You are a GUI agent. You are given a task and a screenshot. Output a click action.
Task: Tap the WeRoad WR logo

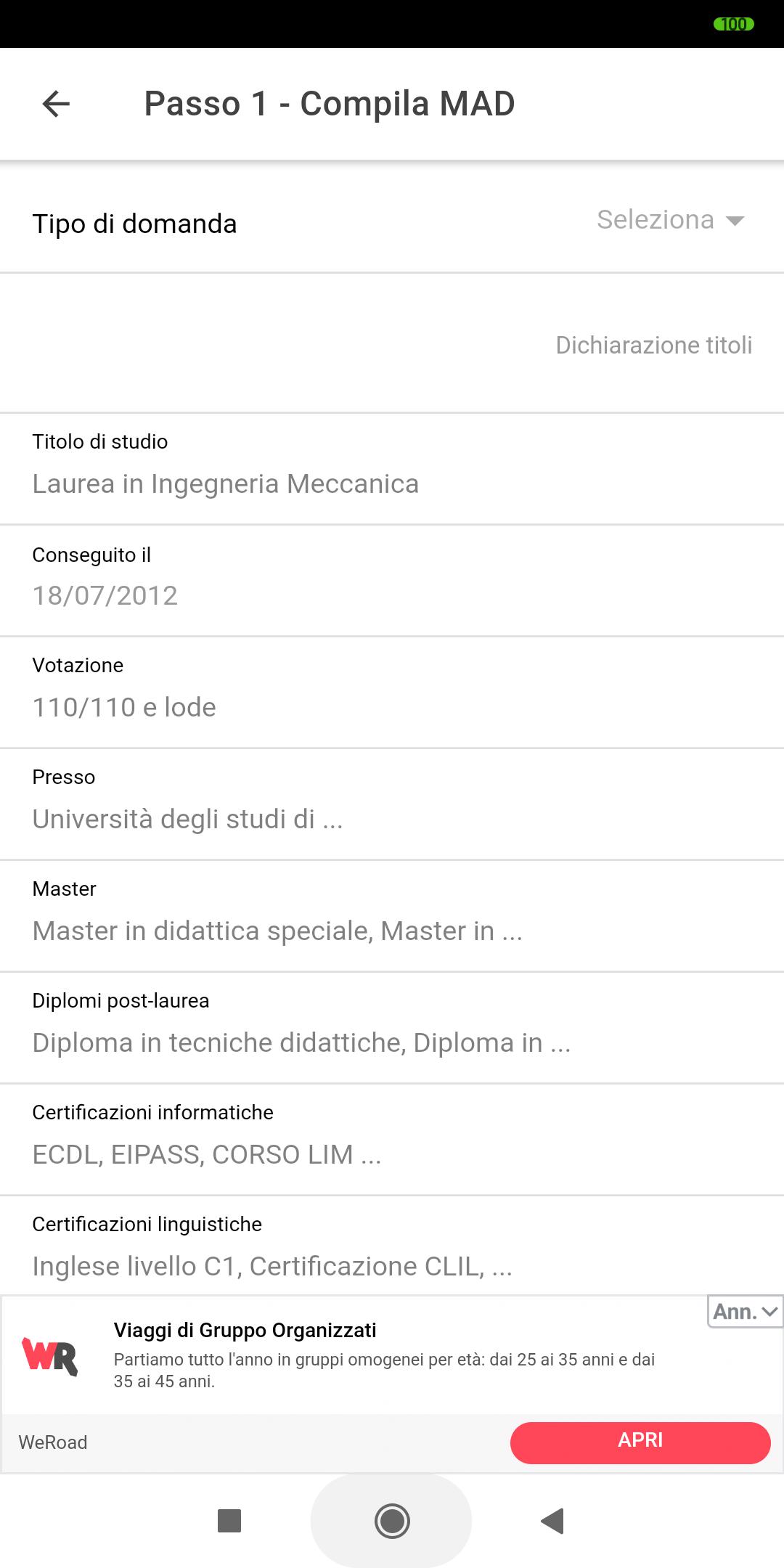click(49, 1355)
